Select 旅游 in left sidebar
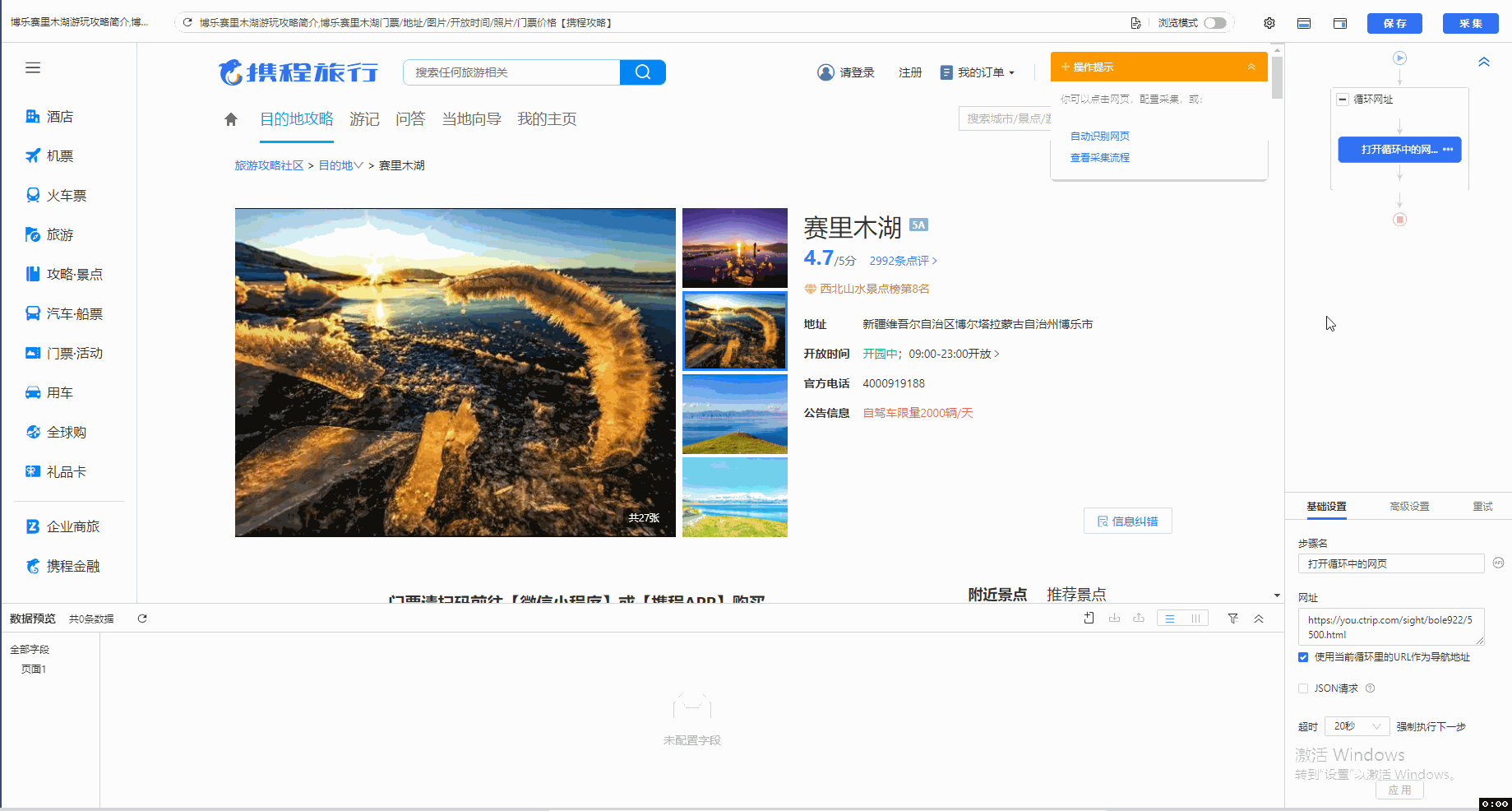Screen dimensions: 1512x811 [49, 235]
